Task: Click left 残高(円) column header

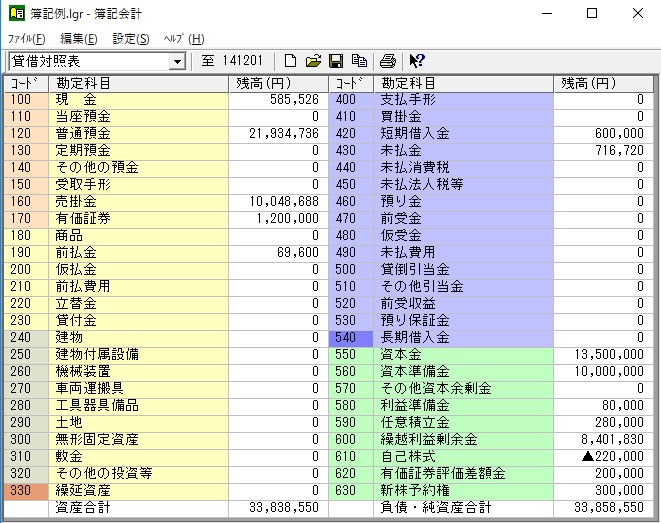Action: (x=278, y=84)
